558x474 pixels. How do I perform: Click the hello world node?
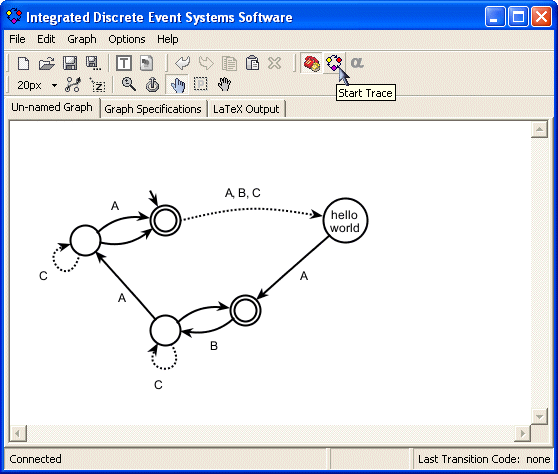(345, 221)
